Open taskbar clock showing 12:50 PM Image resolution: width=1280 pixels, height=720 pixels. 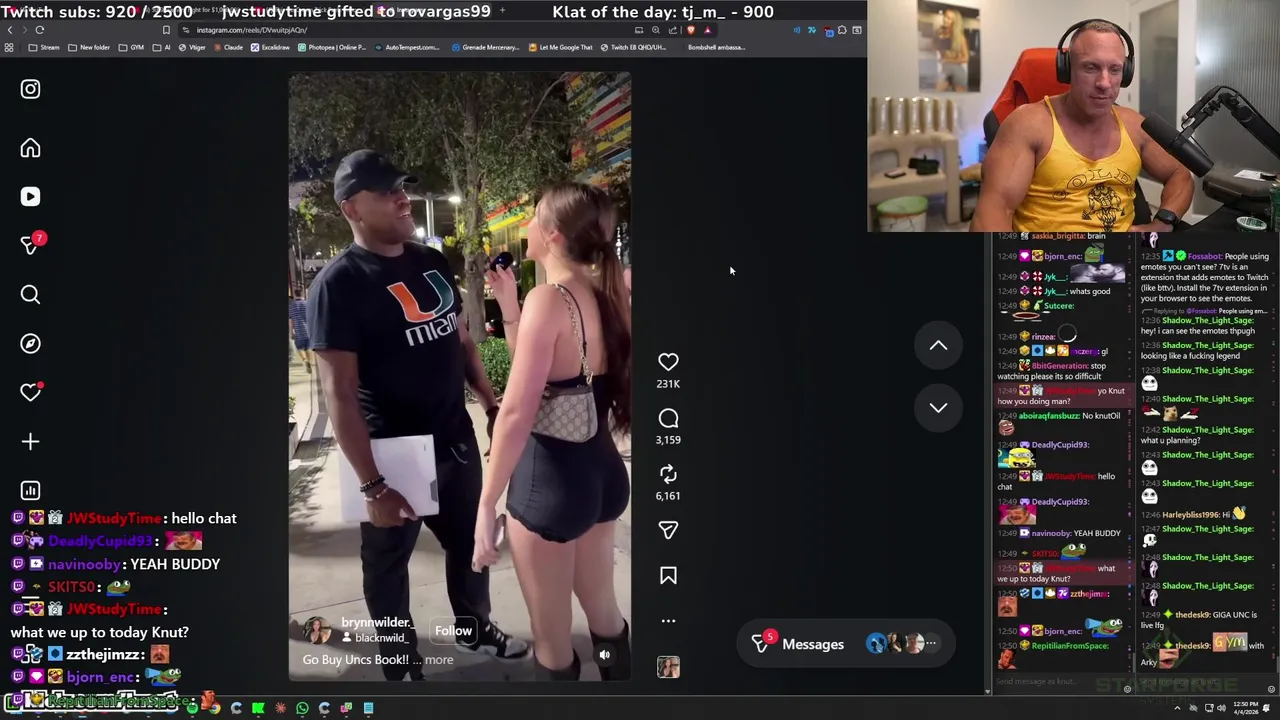coord(1246,708)
